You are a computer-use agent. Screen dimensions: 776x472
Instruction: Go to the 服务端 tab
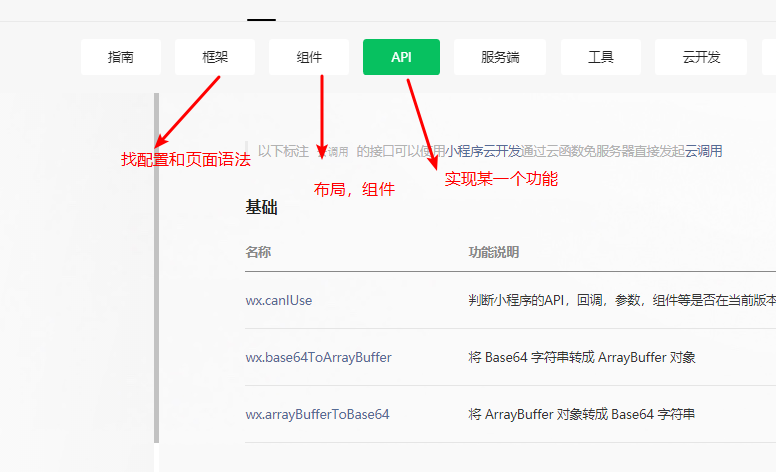point(500,57)
